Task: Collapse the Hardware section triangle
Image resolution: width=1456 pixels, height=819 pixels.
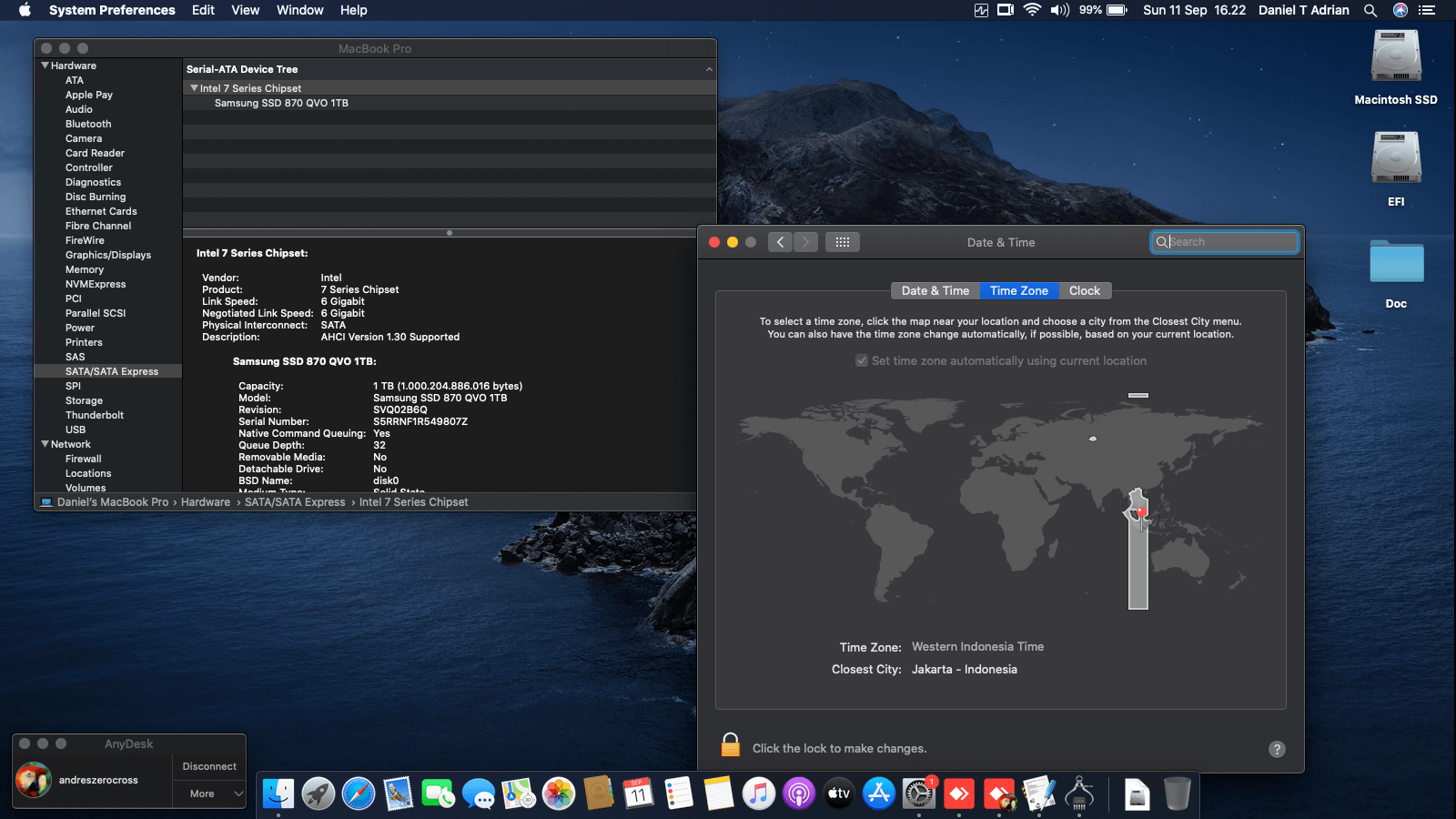Action: click(x=45, y=66)
